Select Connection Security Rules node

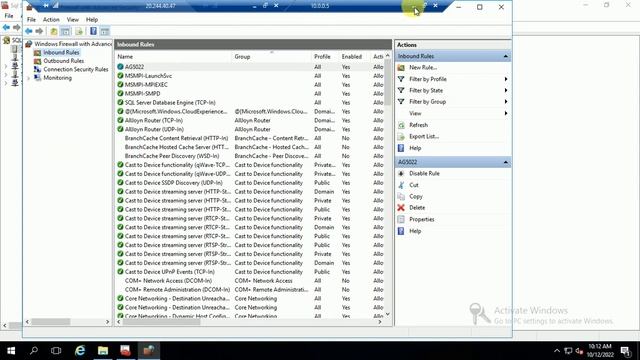76,69
